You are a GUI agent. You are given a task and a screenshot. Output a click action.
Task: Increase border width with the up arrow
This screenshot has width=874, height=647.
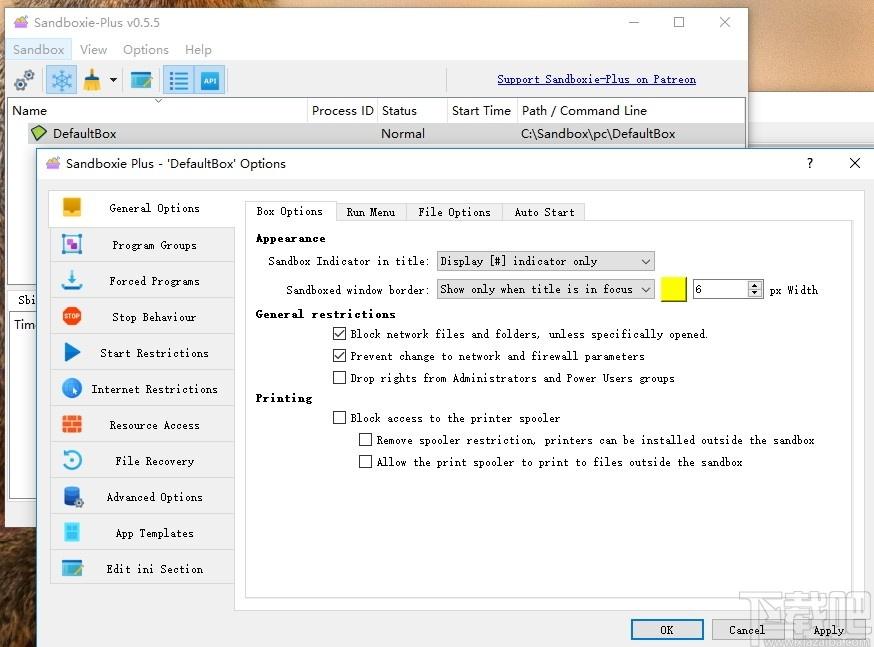755,285
